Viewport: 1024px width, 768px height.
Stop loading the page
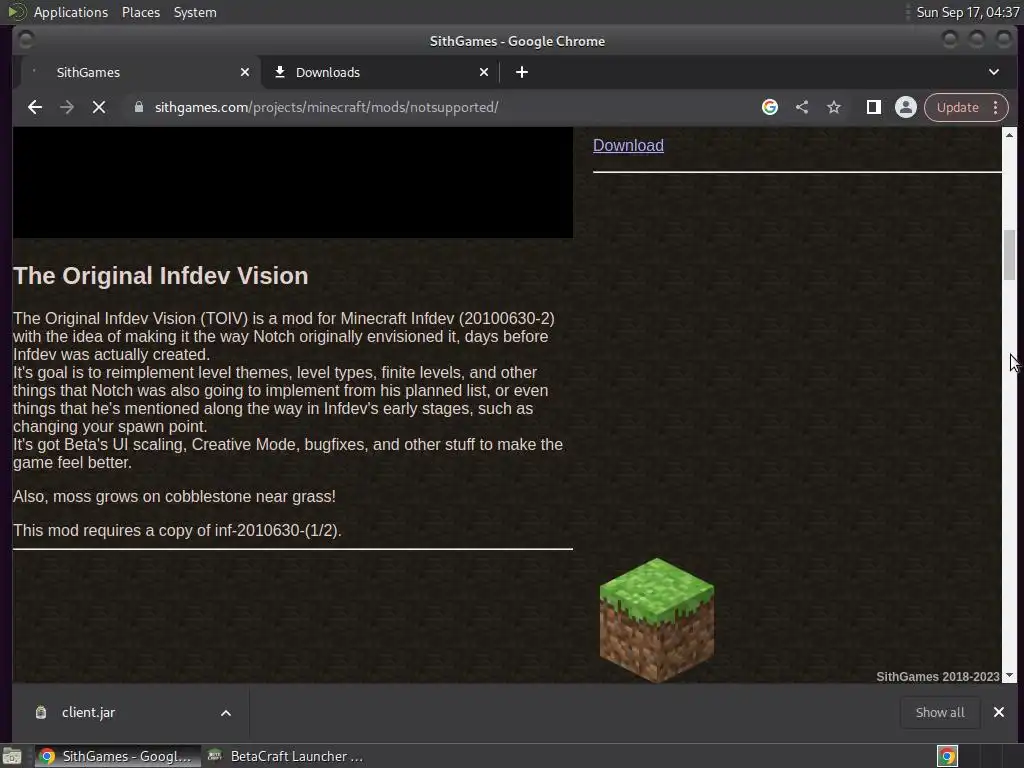tap(99, 107)
